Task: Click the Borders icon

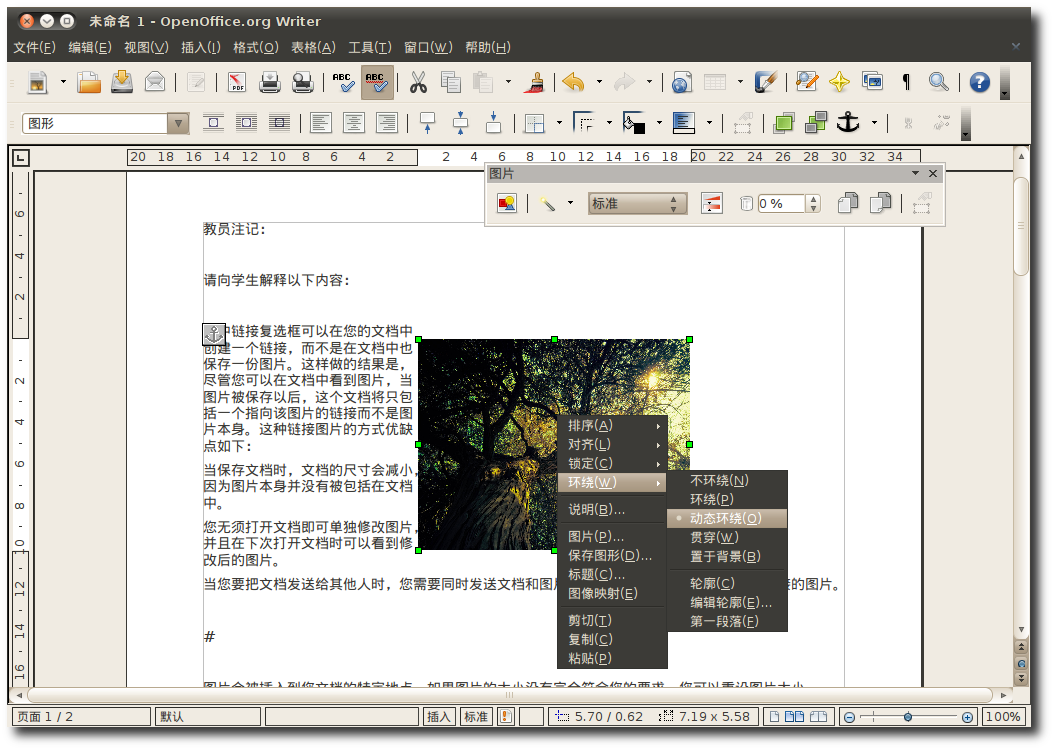Action: coord(534,123)
